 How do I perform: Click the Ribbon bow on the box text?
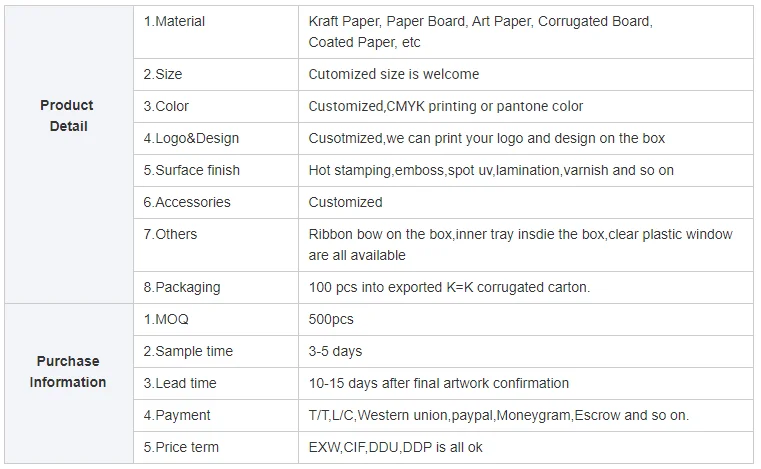[x=520, y=244]
